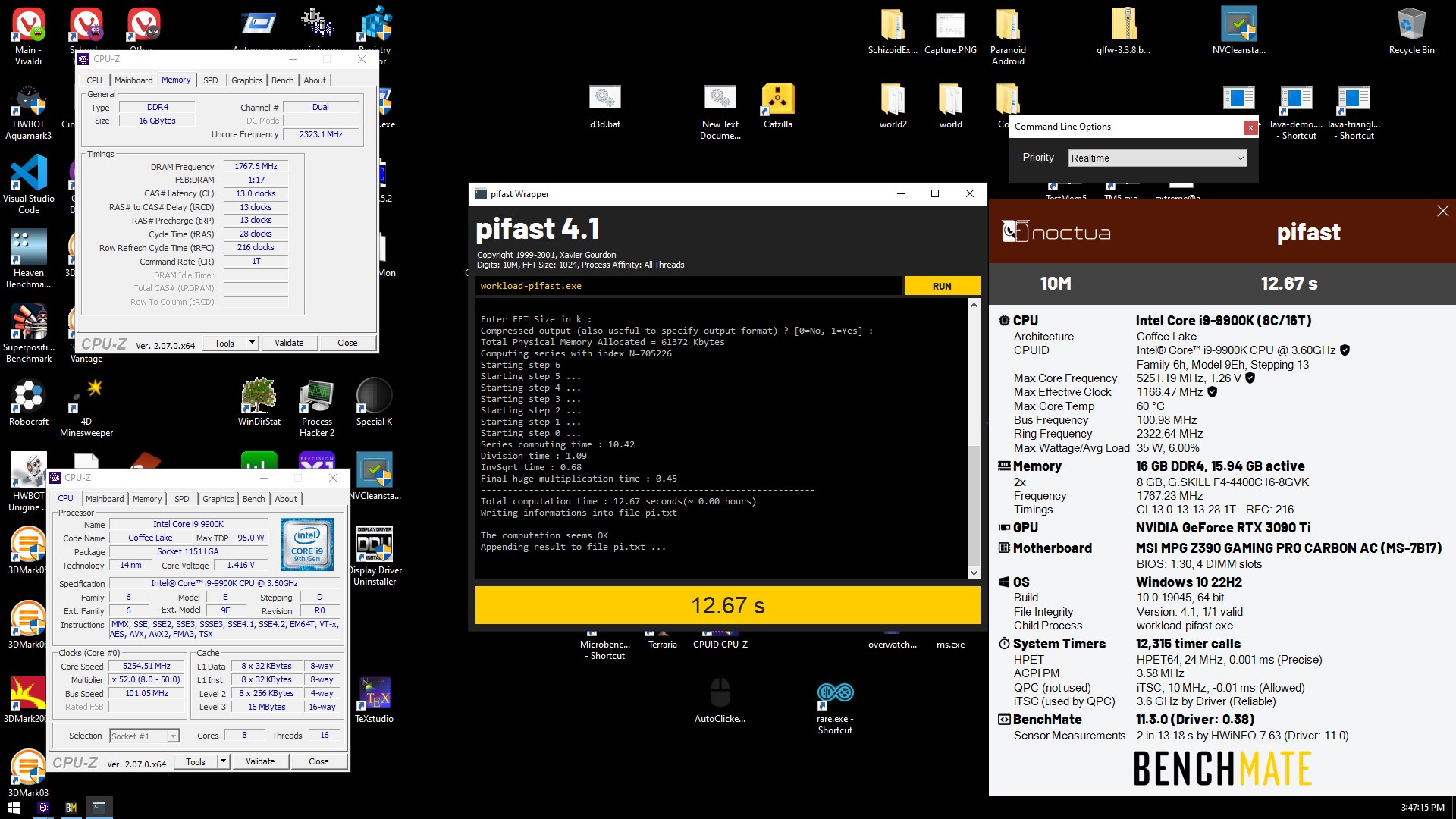Click the yellow 12.67 s result bar
1456x819 pixels.
pos(728,605)
